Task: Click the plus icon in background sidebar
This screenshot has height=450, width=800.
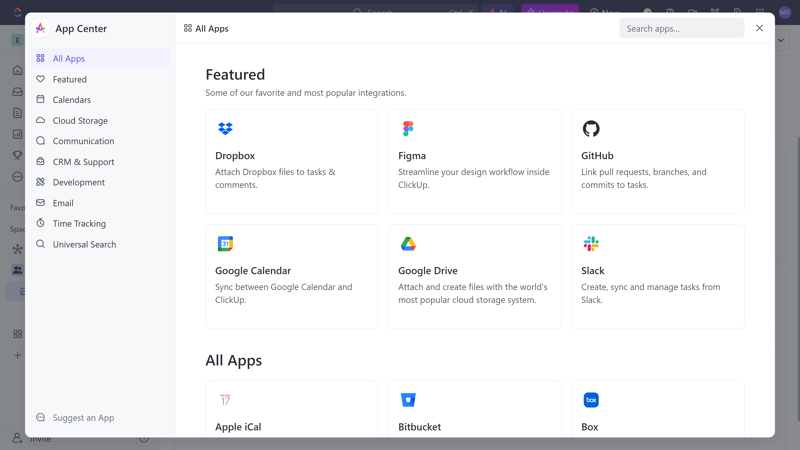Action: click(x=17, y=355)
